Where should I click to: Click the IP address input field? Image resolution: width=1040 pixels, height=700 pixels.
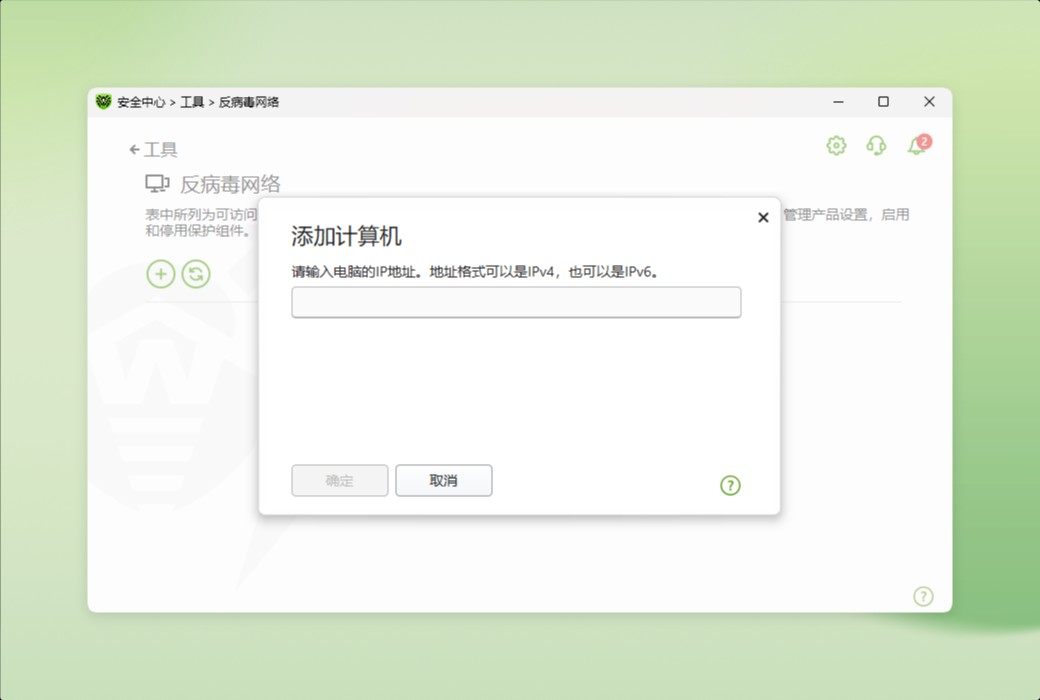point(516,302)
